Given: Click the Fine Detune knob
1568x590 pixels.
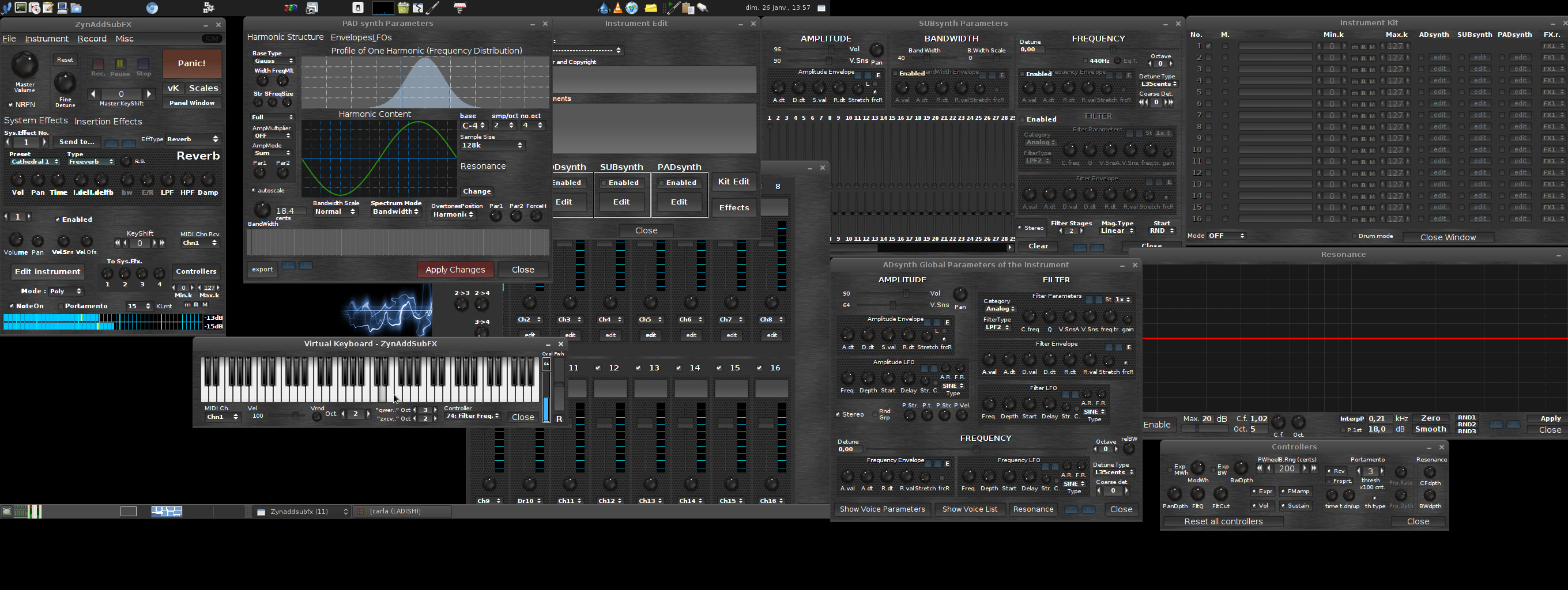Looking at the screenshot, I should click(65, 83).
